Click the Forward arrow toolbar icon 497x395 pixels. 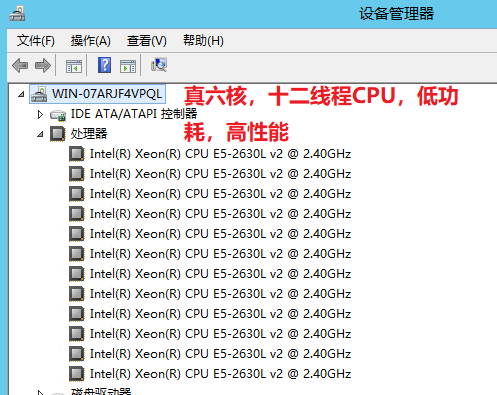point(43,65)
